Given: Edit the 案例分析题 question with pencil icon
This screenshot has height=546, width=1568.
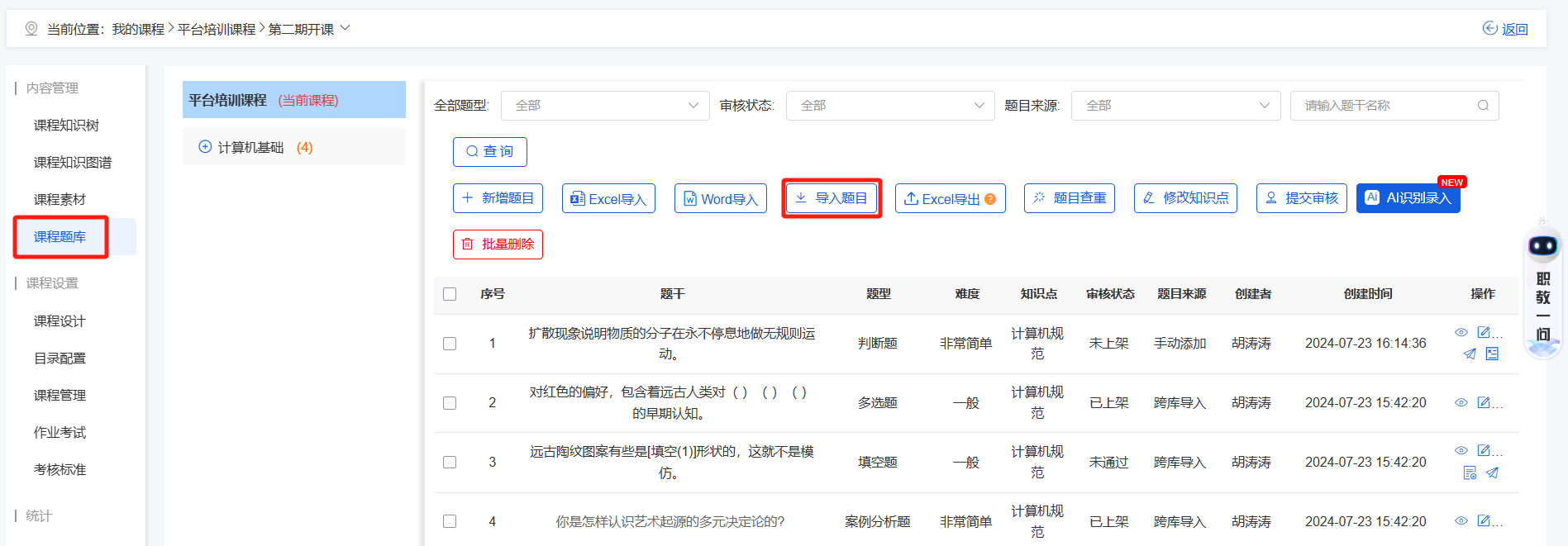Looking at the screenshot, I should tap(1484, 520).
